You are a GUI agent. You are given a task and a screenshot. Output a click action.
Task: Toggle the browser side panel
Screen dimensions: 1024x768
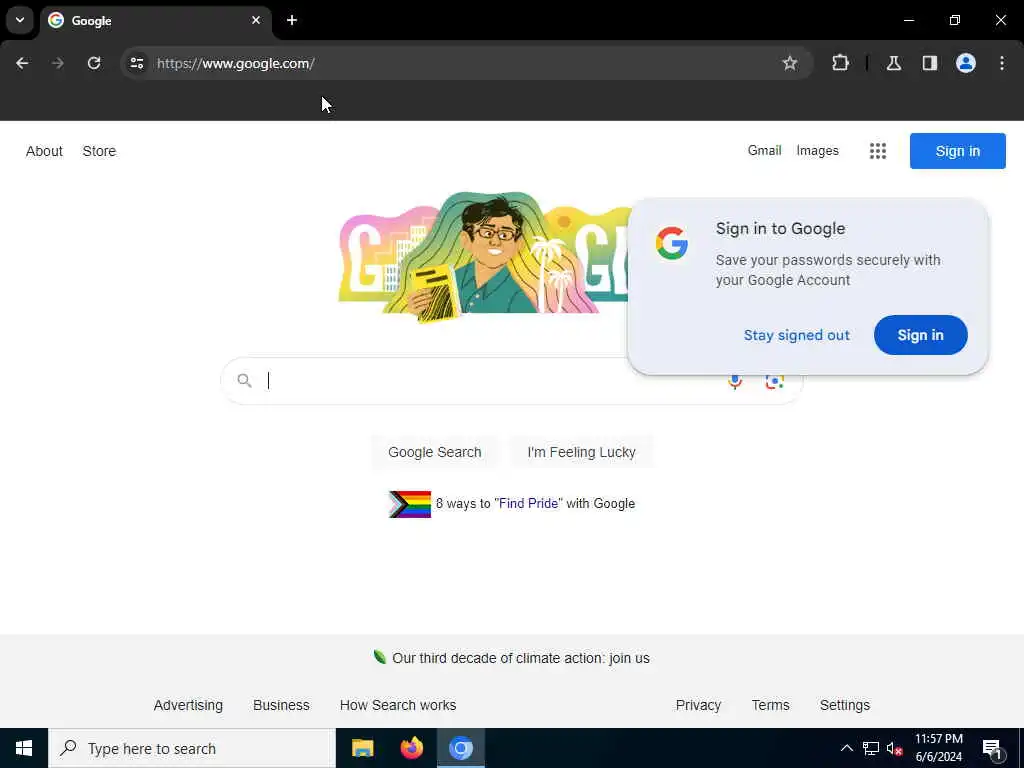click(930, 63)
